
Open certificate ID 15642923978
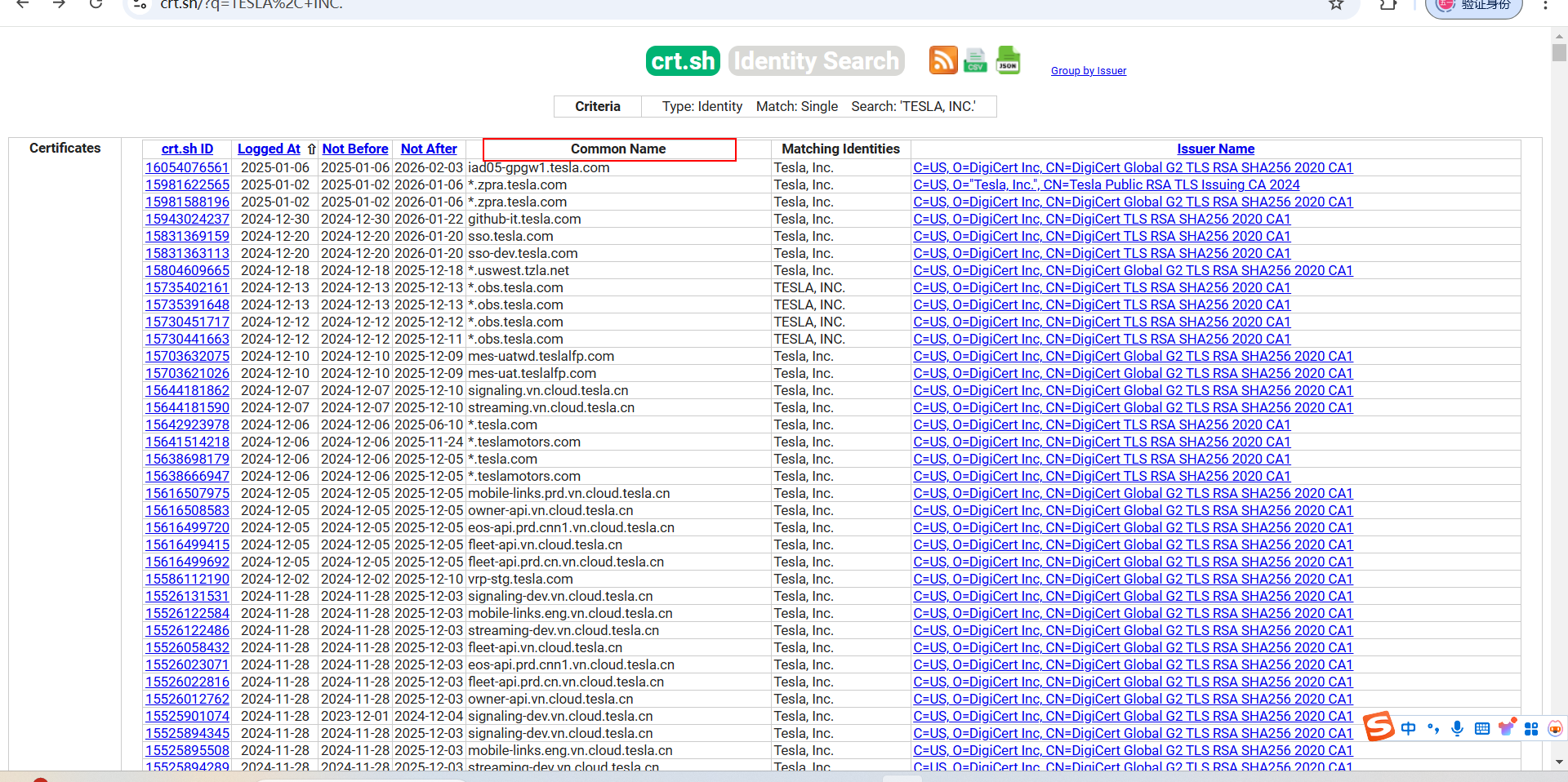tap(187, 424)
